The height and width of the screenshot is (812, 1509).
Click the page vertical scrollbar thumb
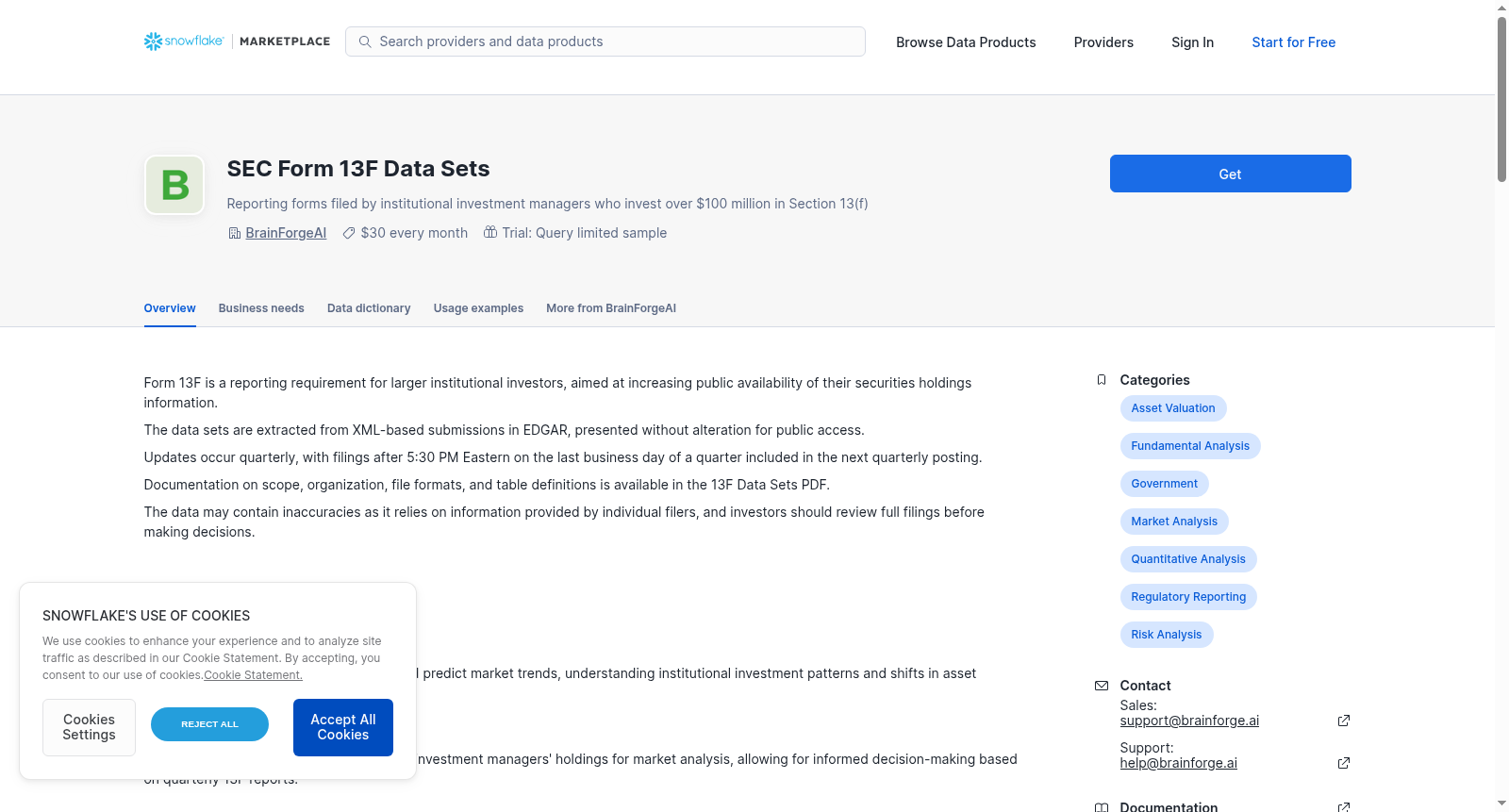[1501, 99]
